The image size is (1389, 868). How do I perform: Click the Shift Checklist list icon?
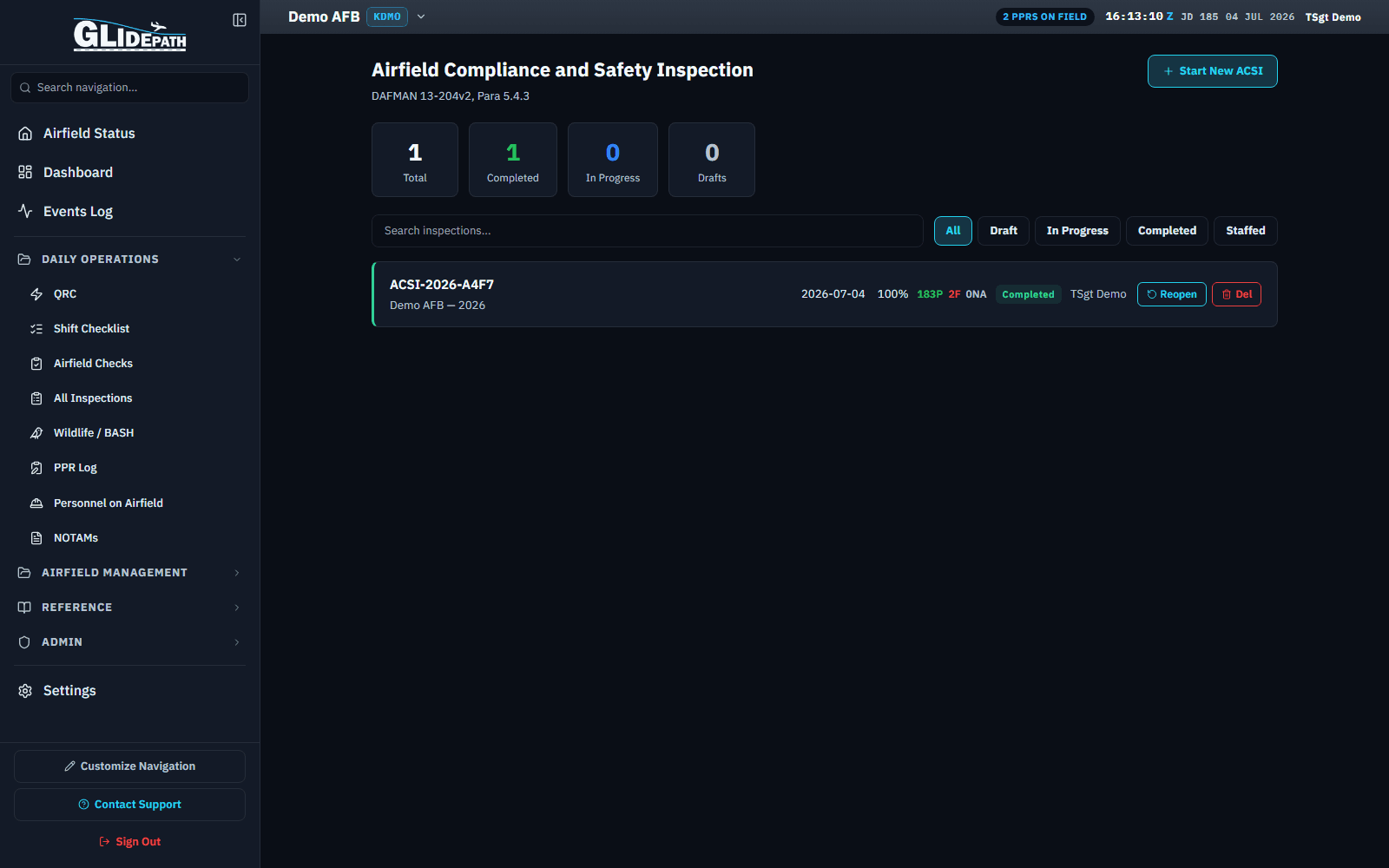click(36, 329)
